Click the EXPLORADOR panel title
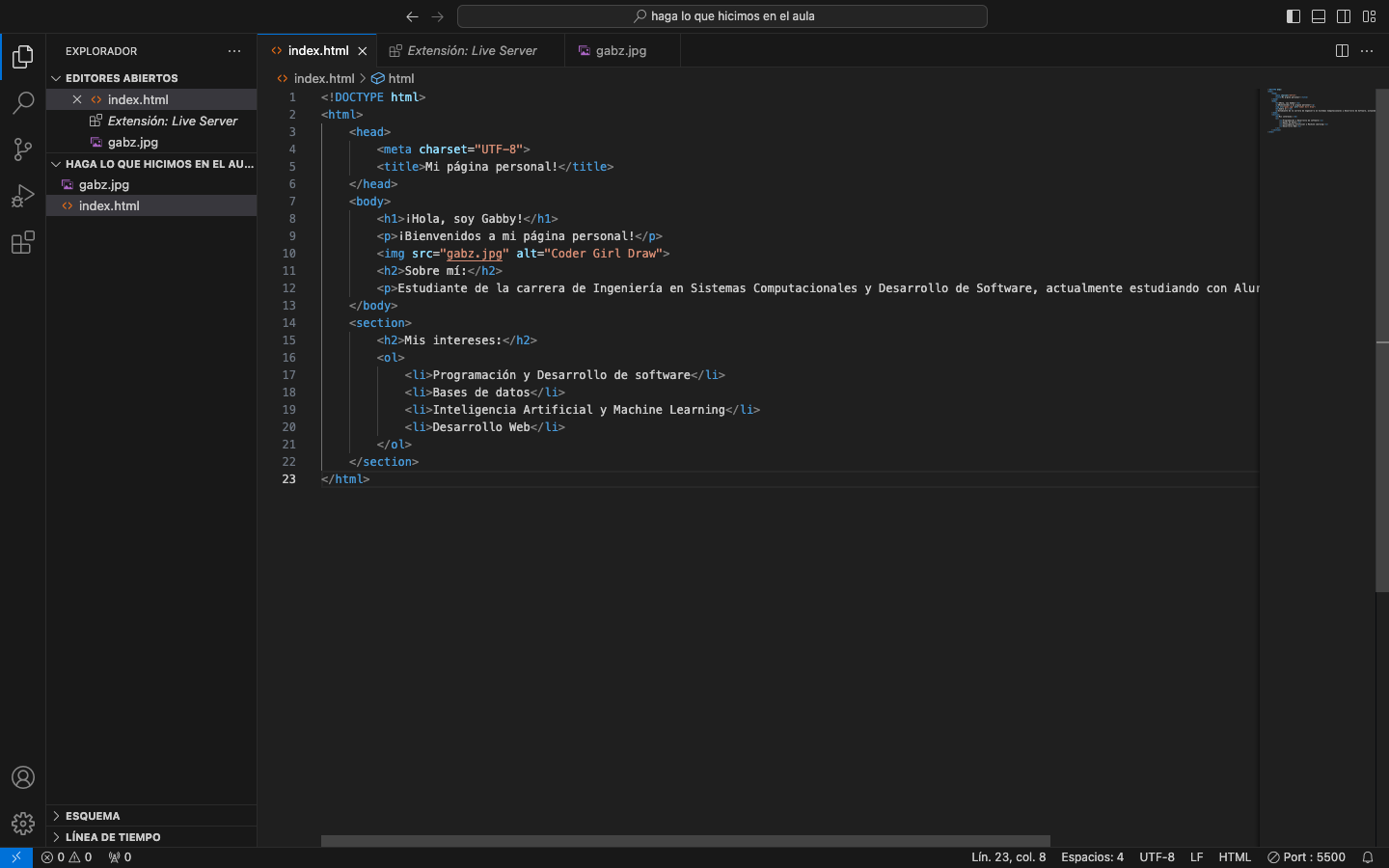Screen dimensions: 1389x868 101,51
